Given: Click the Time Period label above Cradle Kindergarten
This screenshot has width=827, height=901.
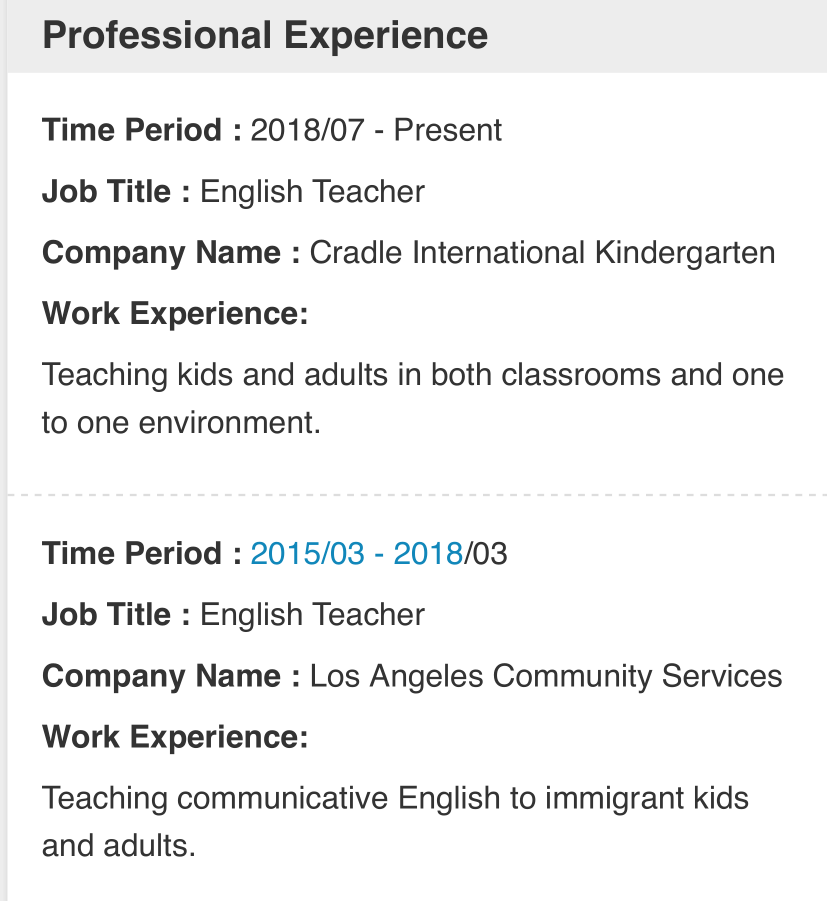Looking at the screenshot, I should click(x=141, y=130).
